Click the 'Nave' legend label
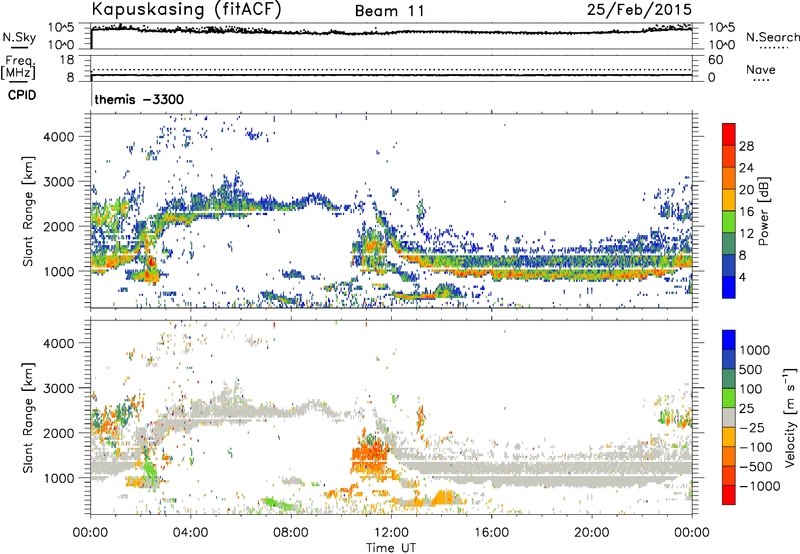This screenshot has width=800, height=554. pyautogui.click(x=761, y=69)
